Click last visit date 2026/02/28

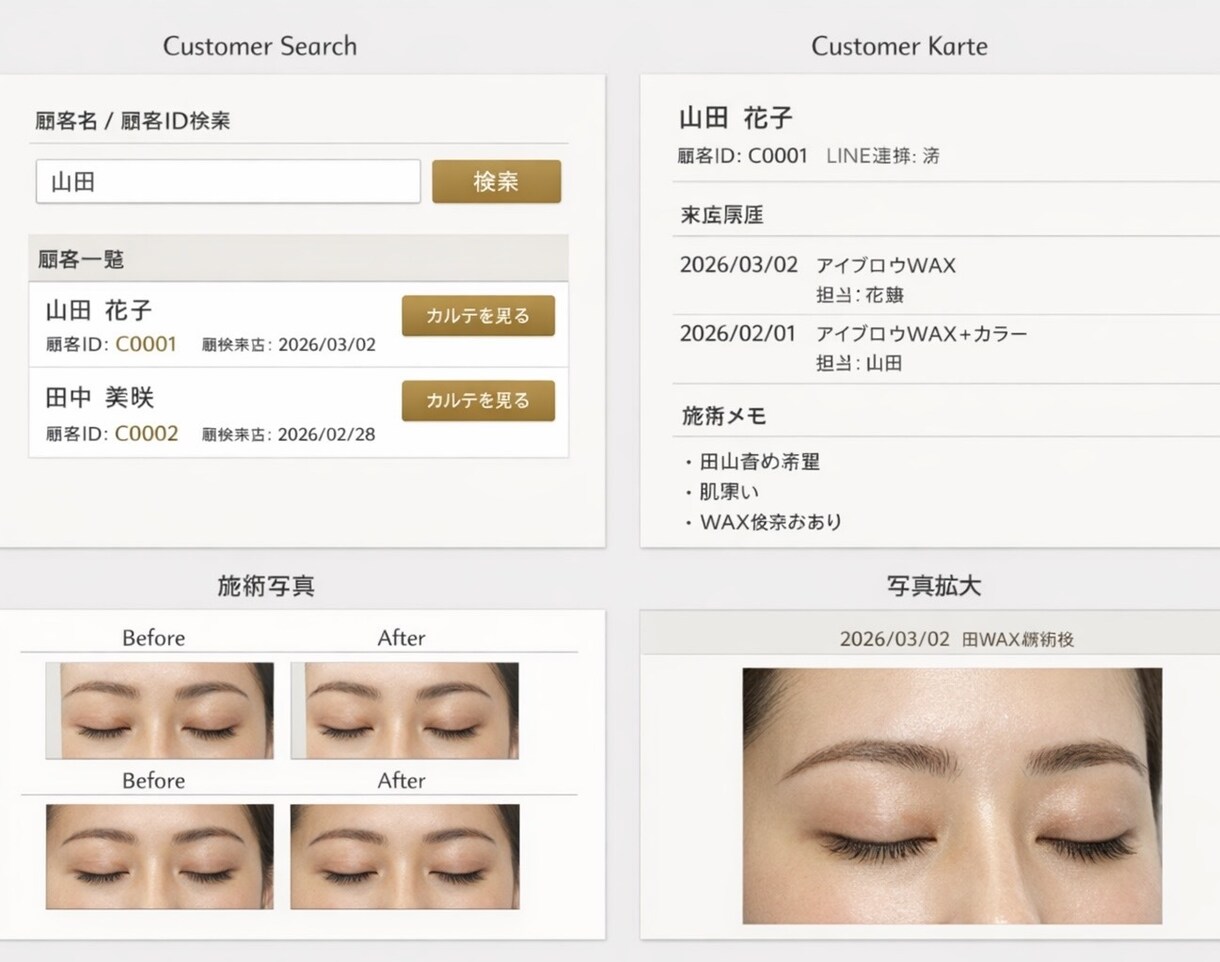[x=327, y=435]
